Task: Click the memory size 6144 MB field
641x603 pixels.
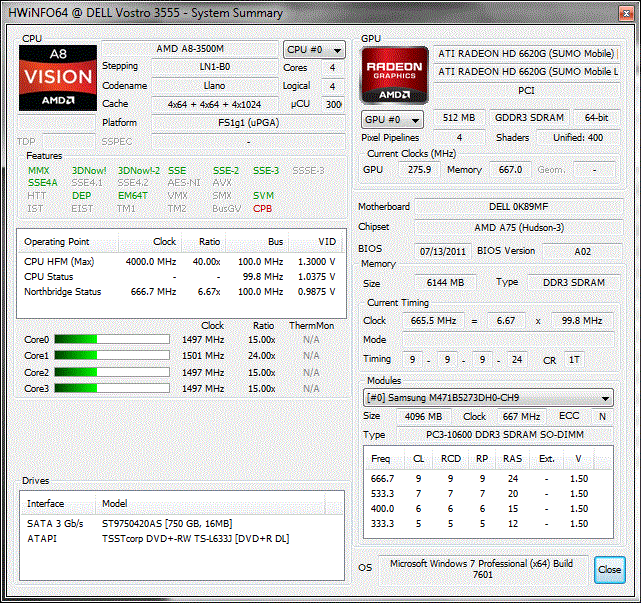Action: [x=445, y=282]
